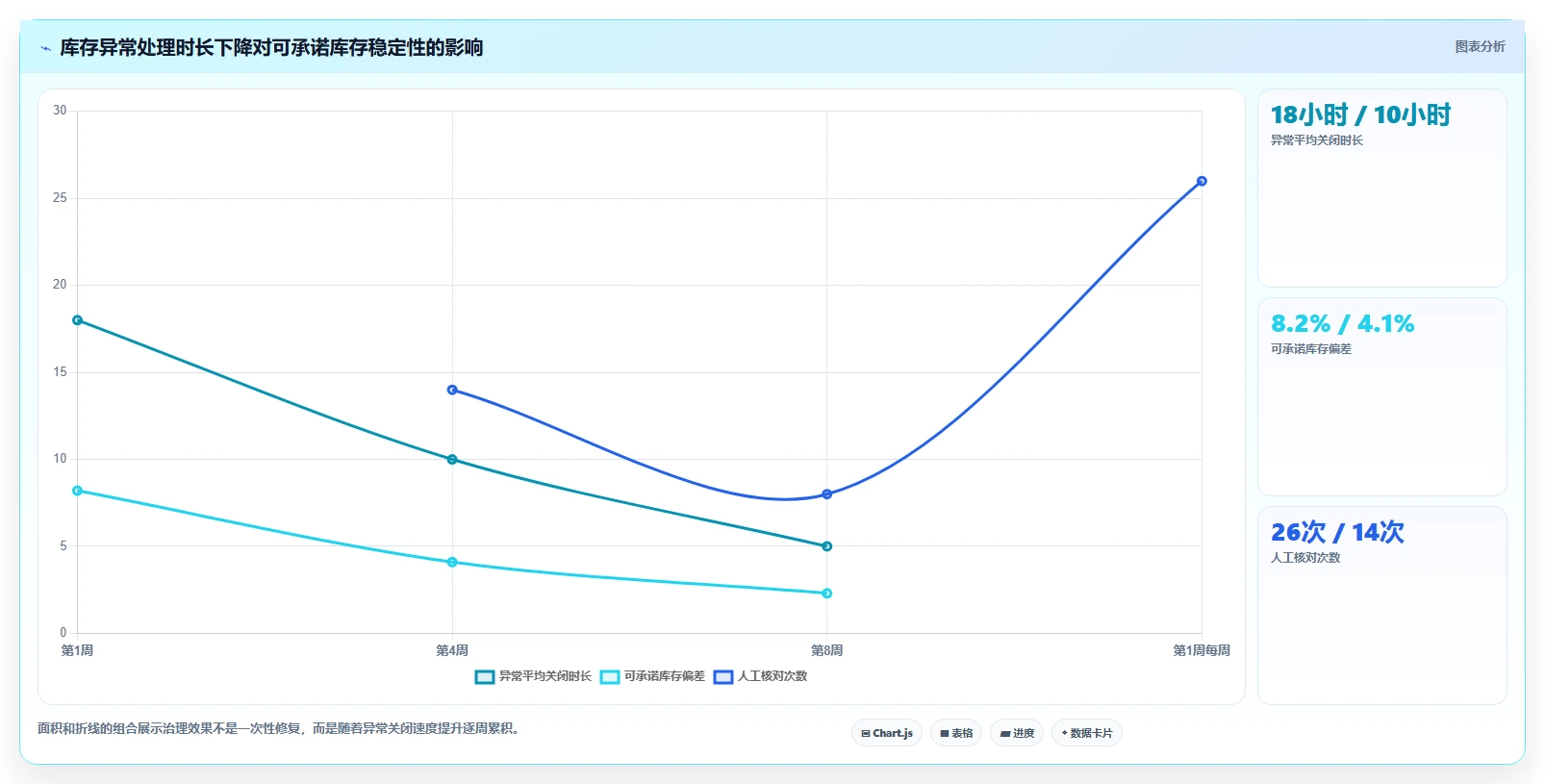The width and height of the screenshot is (1545, 784).
Task: Click the 第4周 x-axis label
Action: point(452,651)
